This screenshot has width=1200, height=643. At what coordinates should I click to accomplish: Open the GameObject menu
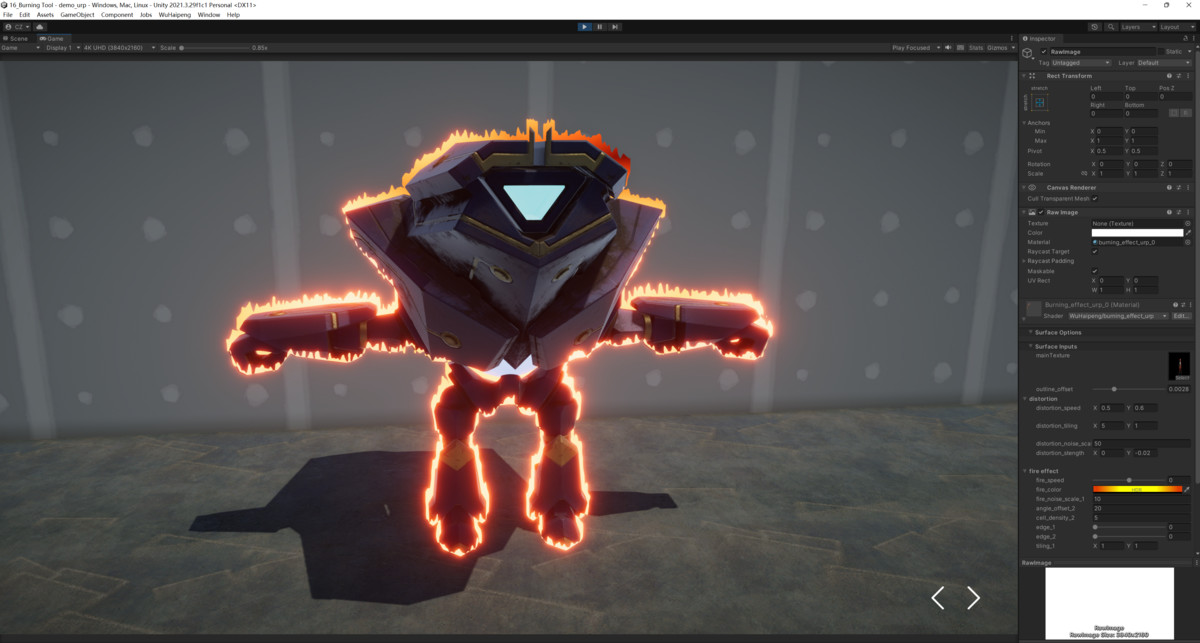(x=77, y=15)
